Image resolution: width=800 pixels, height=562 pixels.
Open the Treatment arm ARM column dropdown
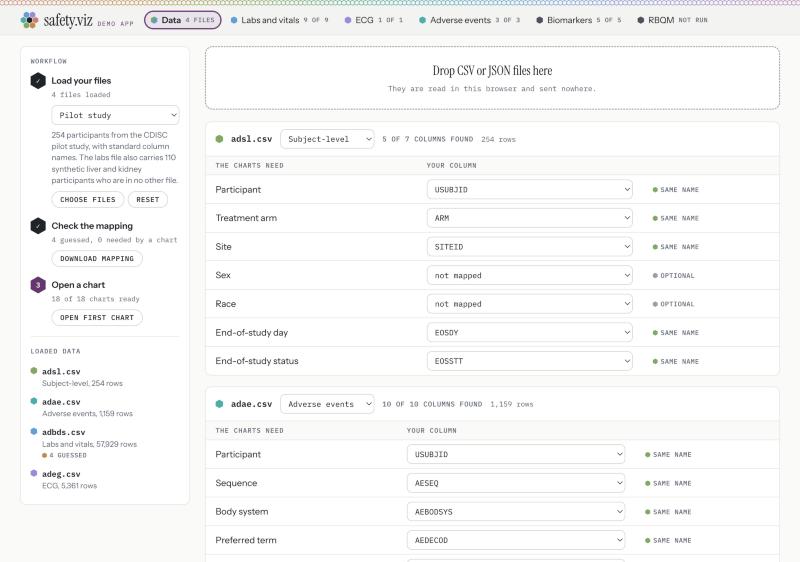pos(530,218)
